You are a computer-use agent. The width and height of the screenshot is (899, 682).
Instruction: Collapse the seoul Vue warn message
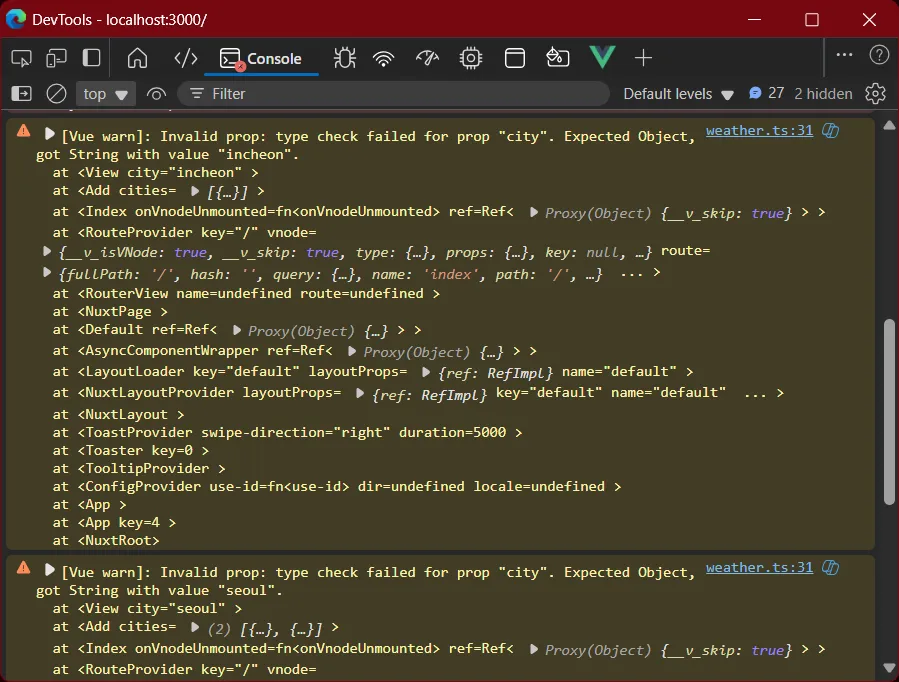[49, 570]
